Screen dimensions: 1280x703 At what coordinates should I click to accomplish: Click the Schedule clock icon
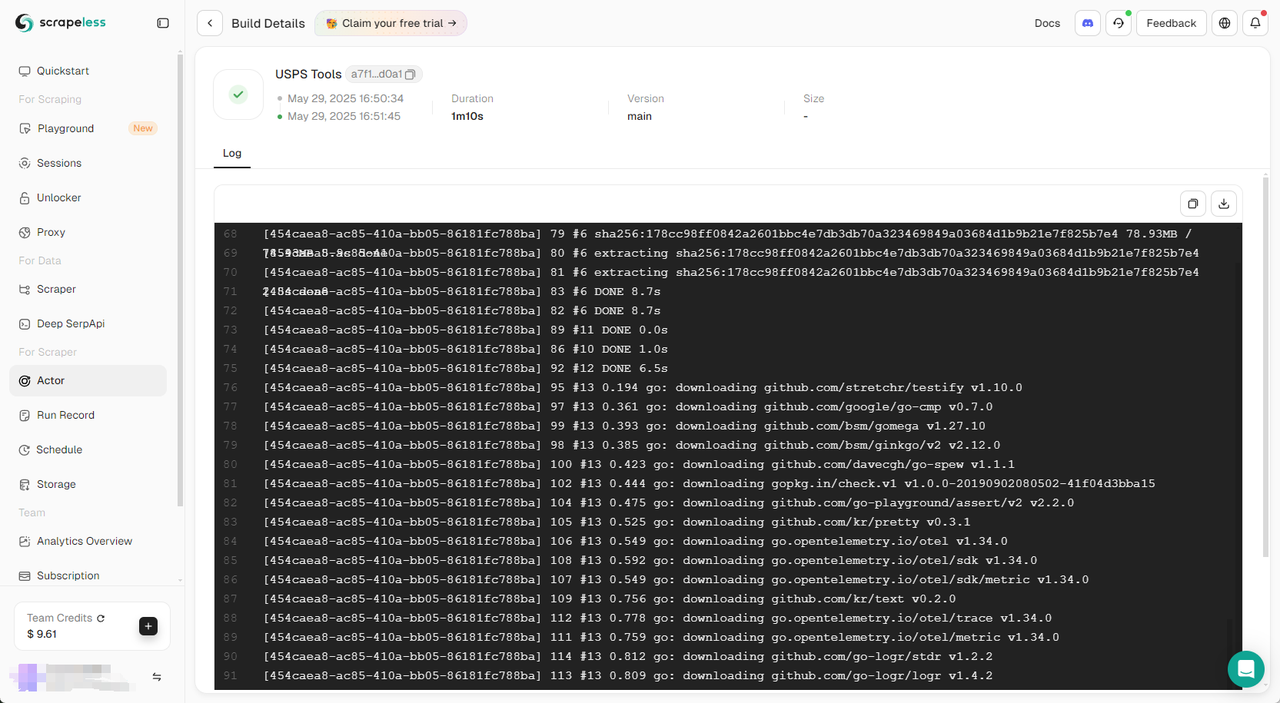[x=25, y=450]
